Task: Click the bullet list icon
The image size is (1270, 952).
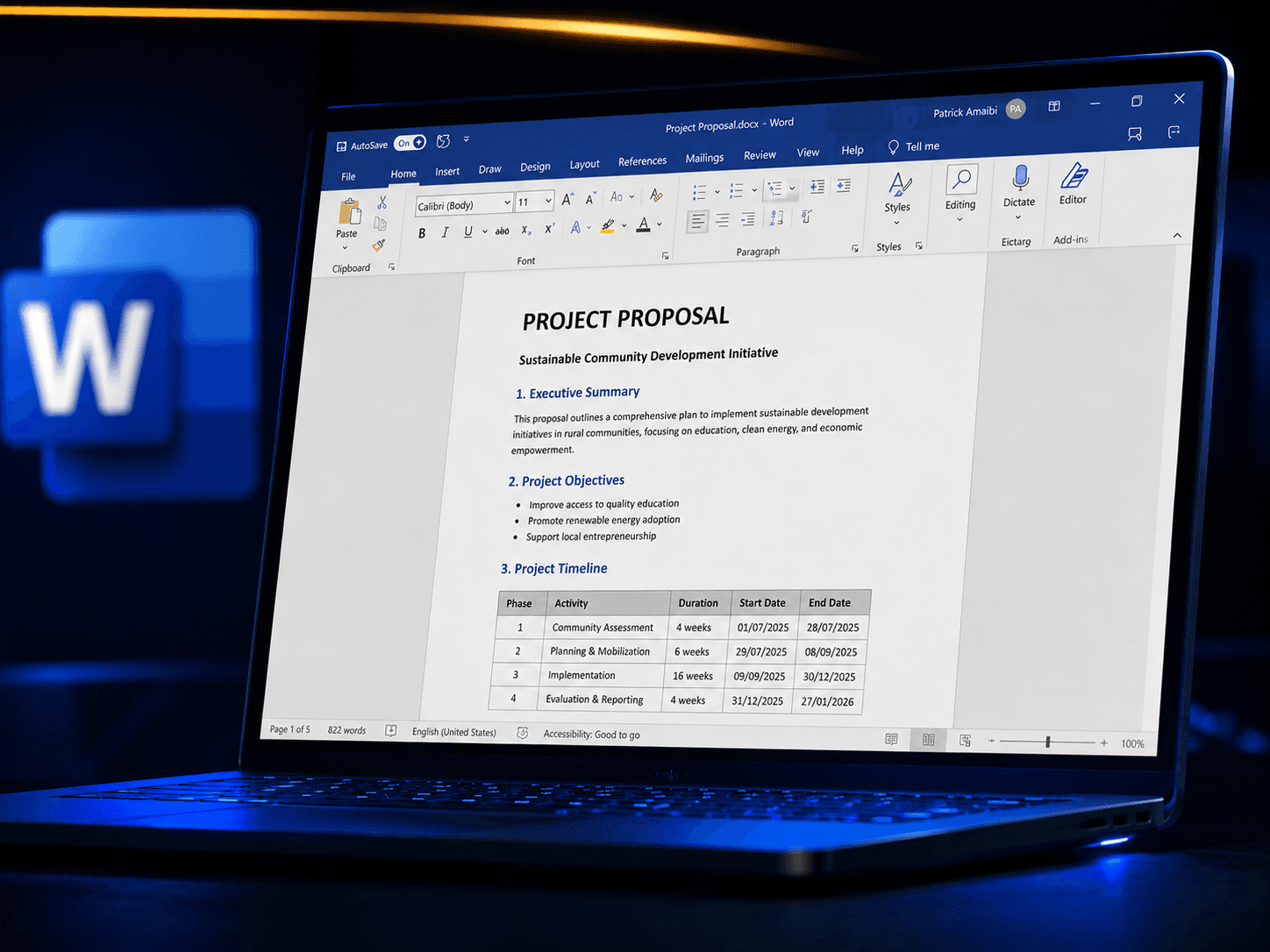Action: (x=699, y=192)
